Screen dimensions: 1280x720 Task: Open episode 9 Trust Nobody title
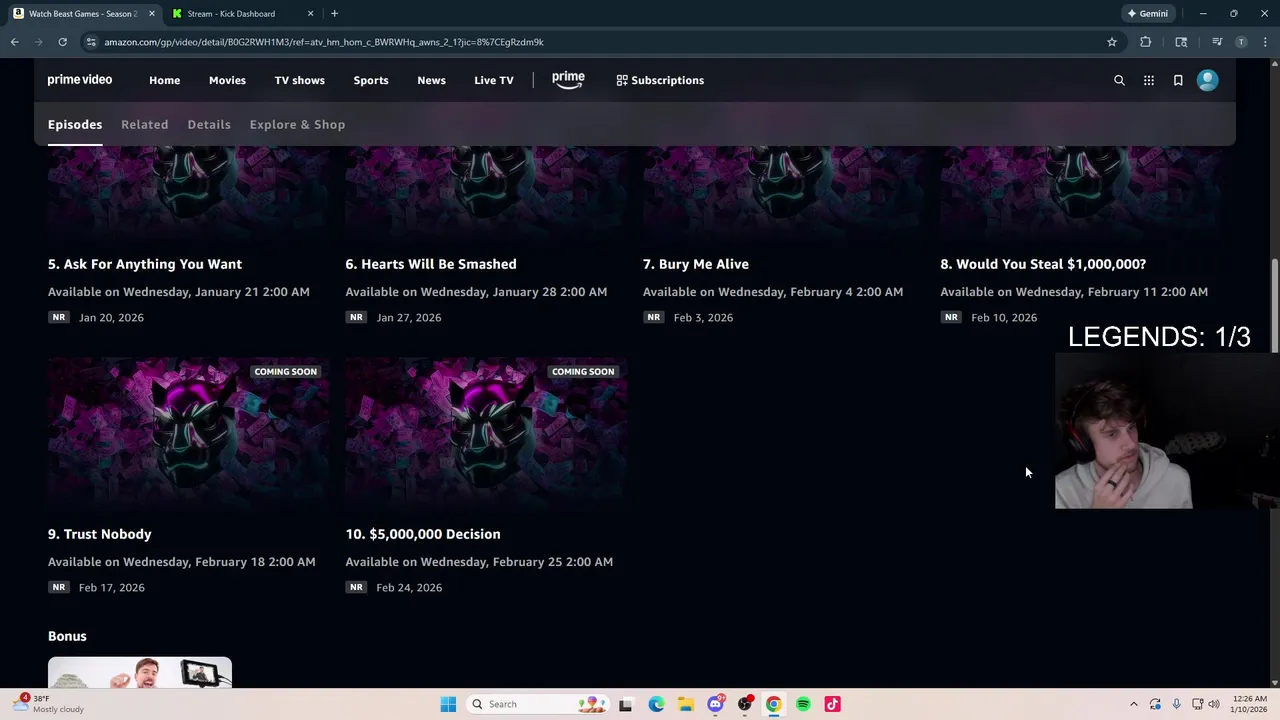coord(100,534)
